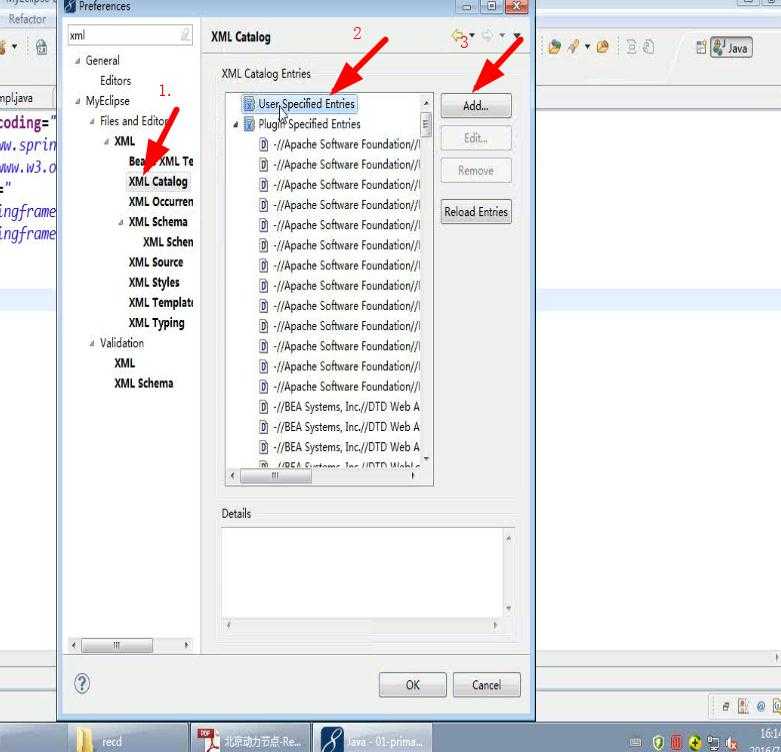Collapse Plugin Specified Entries list
The width and height of the screenshot is (781, 752).
point(236,125)
